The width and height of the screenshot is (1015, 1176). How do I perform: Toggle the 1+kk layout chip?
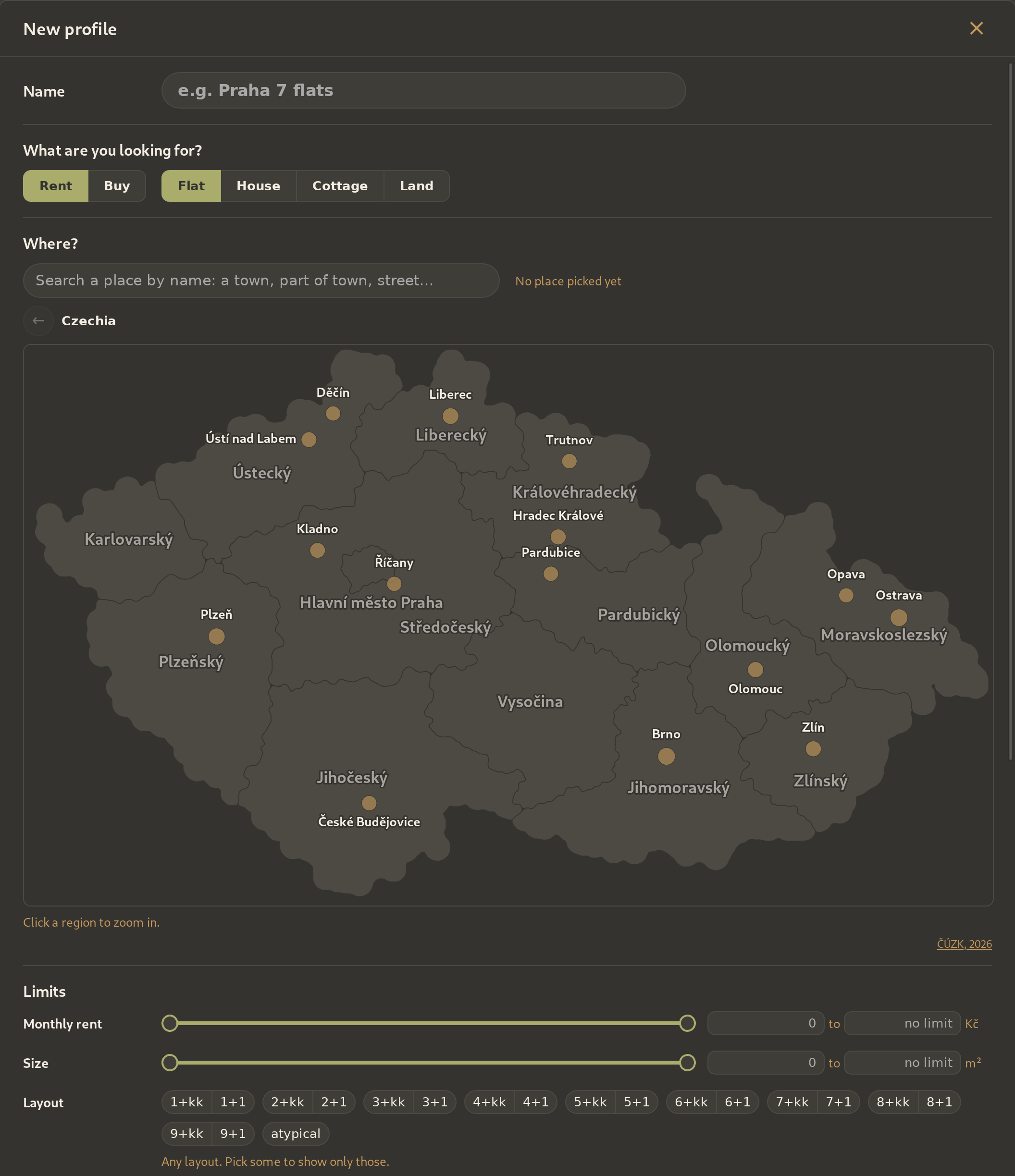coord(187,1102)
